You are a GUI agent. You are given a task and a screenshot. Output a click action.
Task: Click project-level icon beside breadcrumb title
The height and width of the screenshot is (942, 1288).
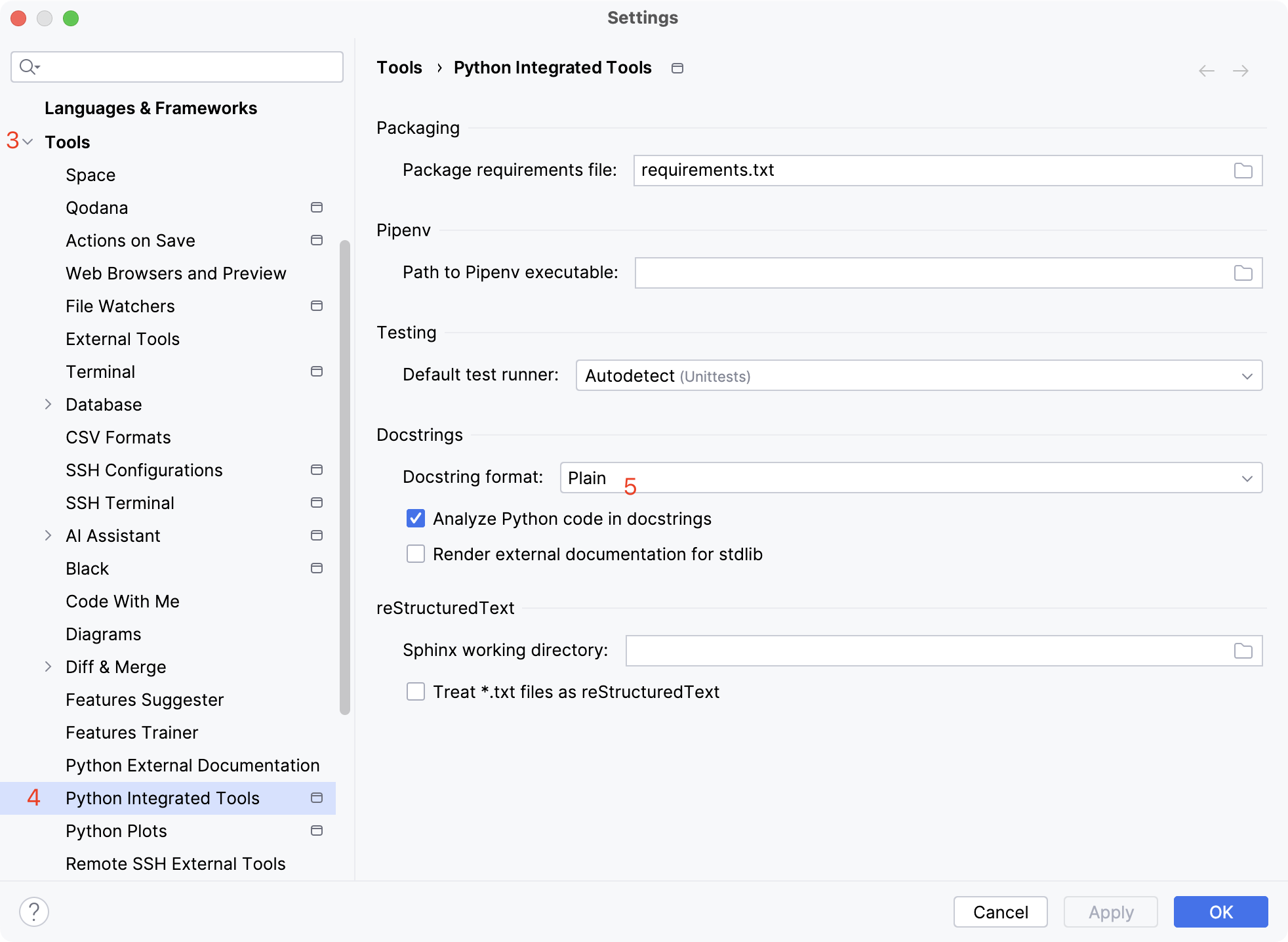677,68
